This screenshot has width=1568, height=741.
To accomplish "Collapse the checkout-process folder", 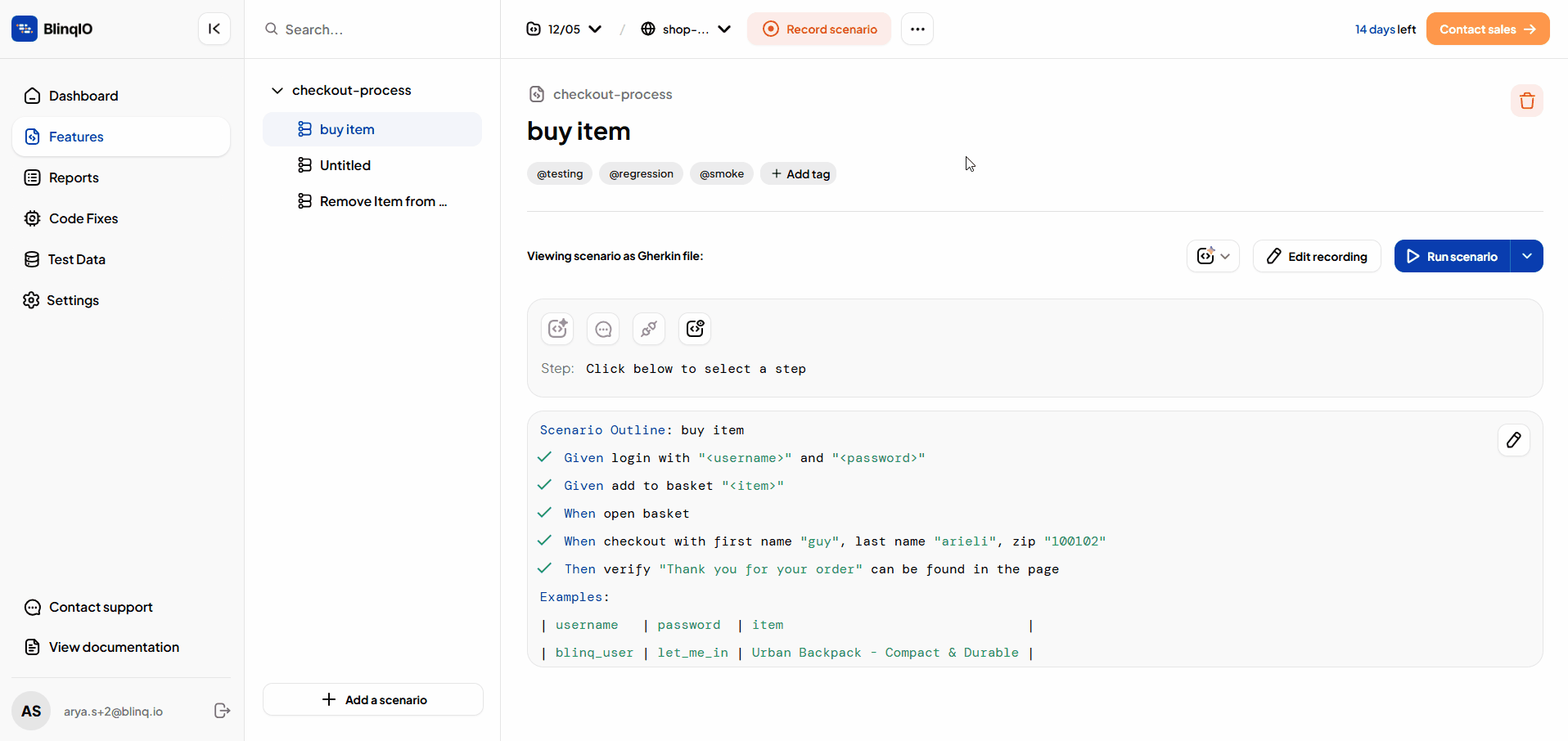I will tap(277, 90).
